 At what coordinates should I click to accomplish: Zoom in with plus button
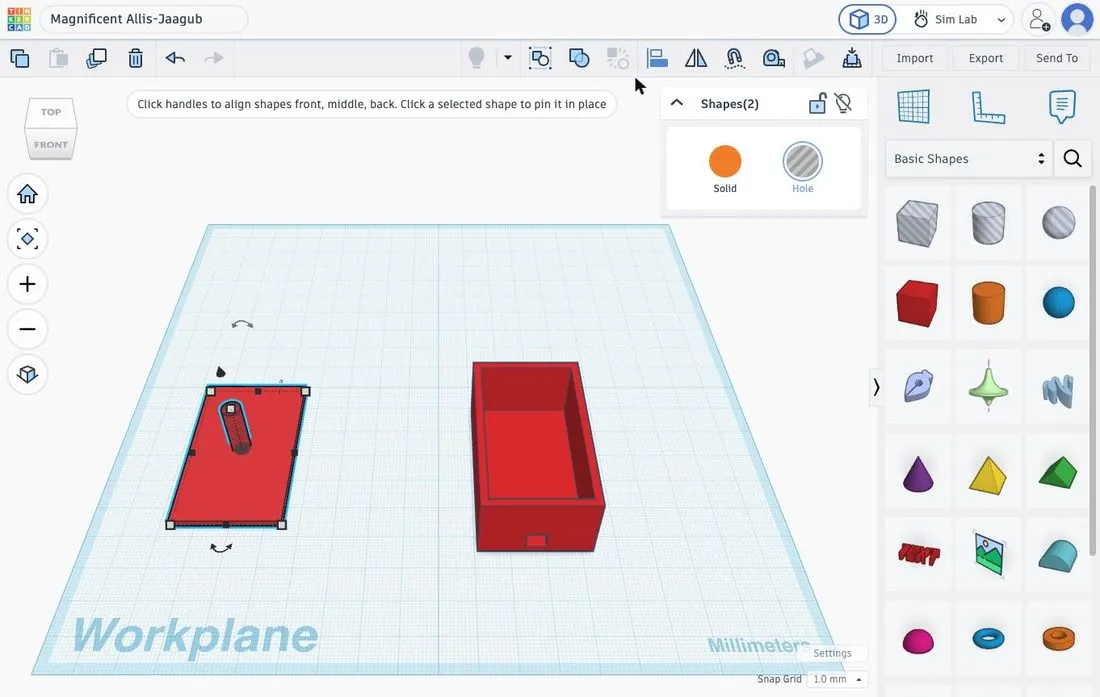tap(27, 284)
